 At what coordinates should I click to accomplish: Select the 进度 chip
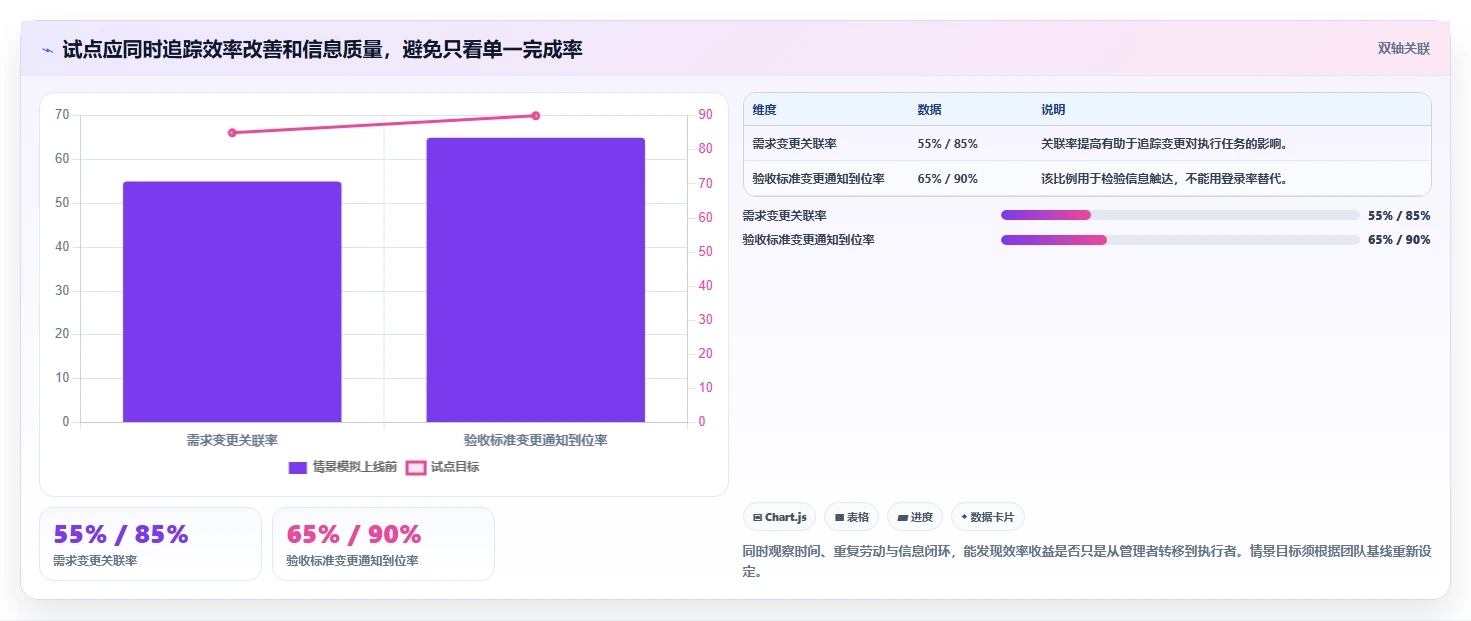tap(915, 517)
